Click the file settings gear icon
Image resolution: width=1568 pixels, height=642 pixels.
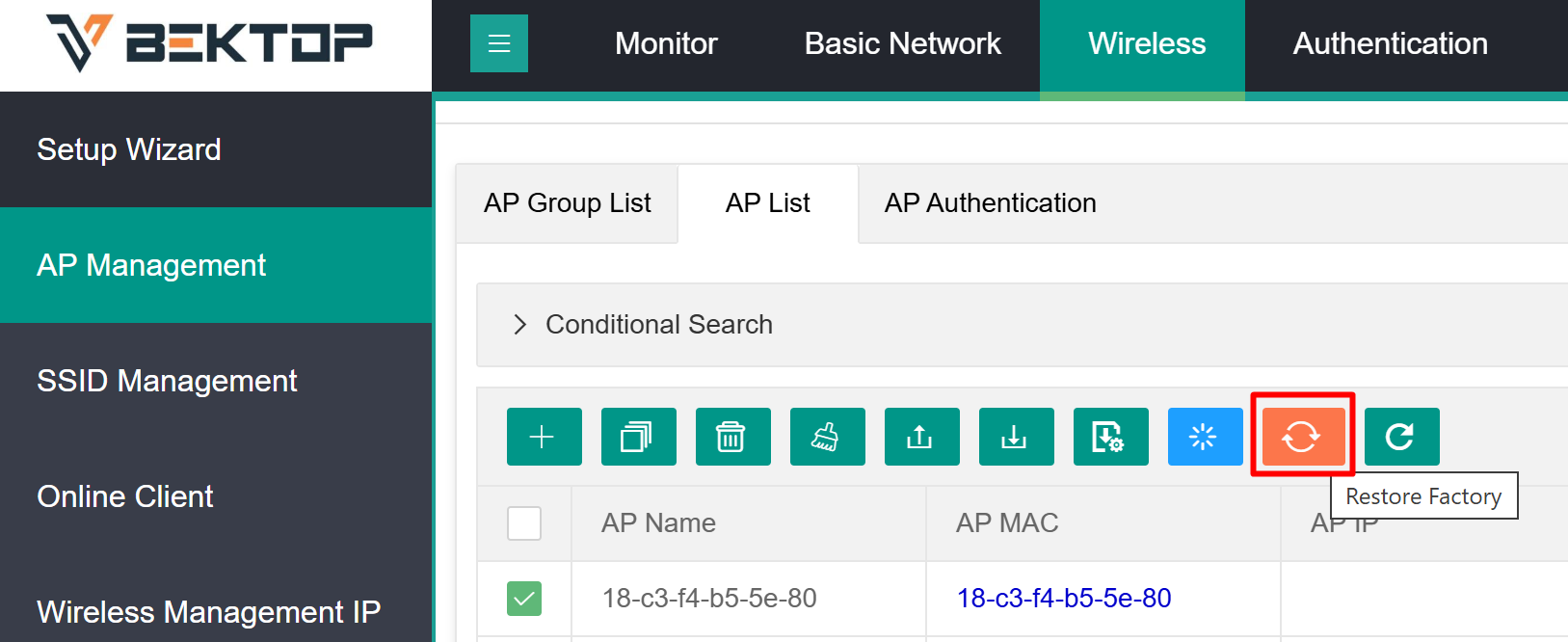(x=1110, y=437)
